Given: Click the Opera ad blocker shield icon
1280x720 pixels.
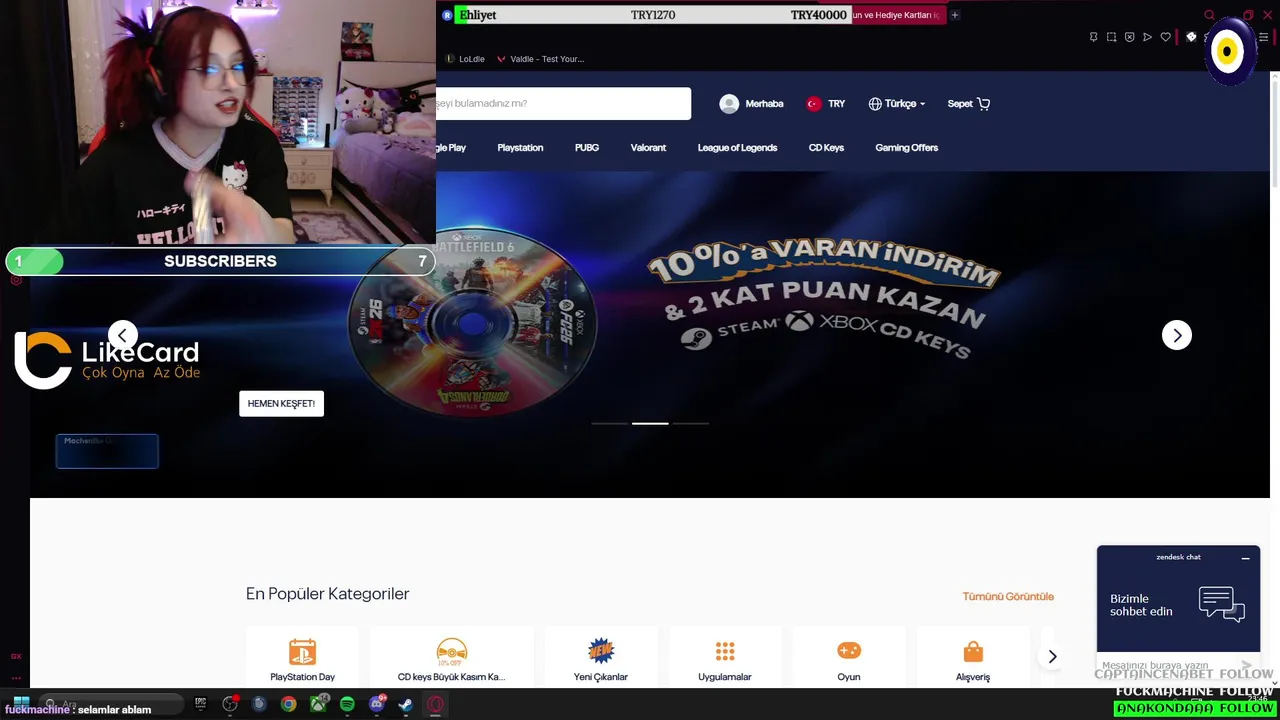Looking at the screenshot, I should click(x=1129, y=37).
